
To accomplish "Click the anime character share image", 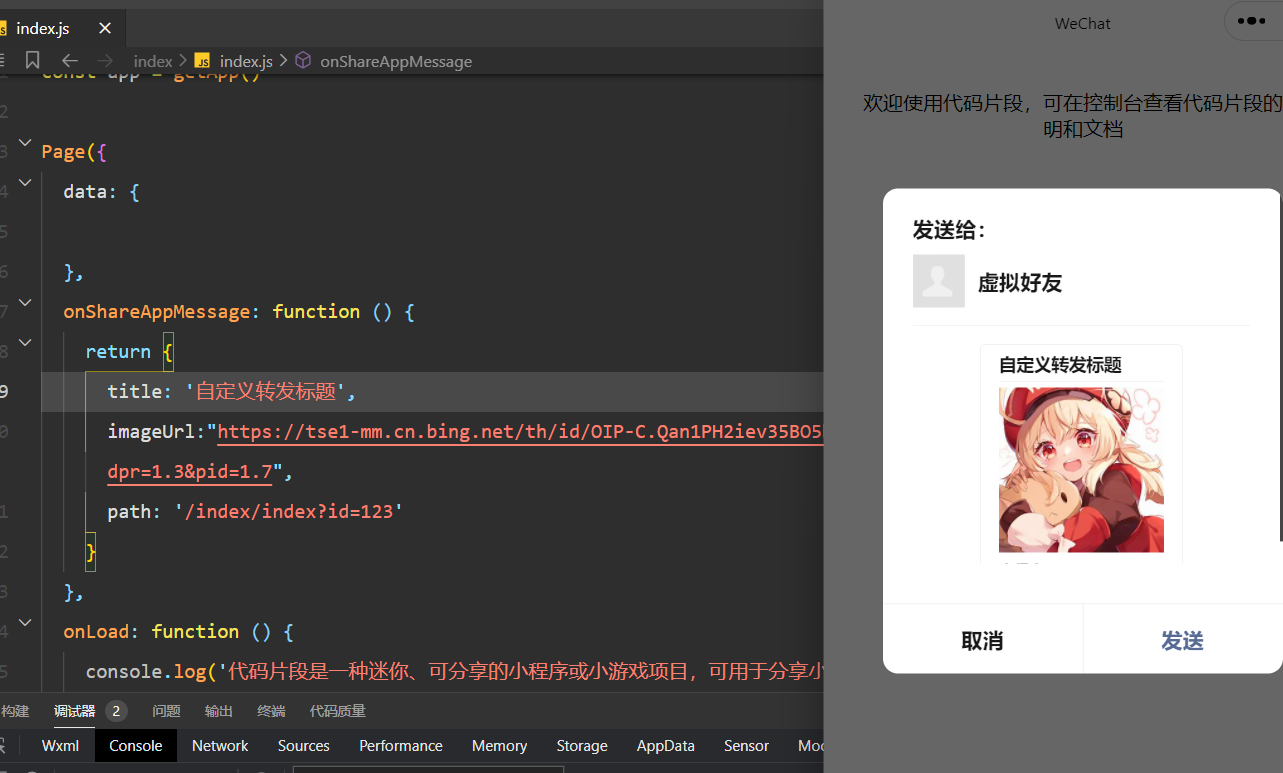I will tap(1081, 469).
